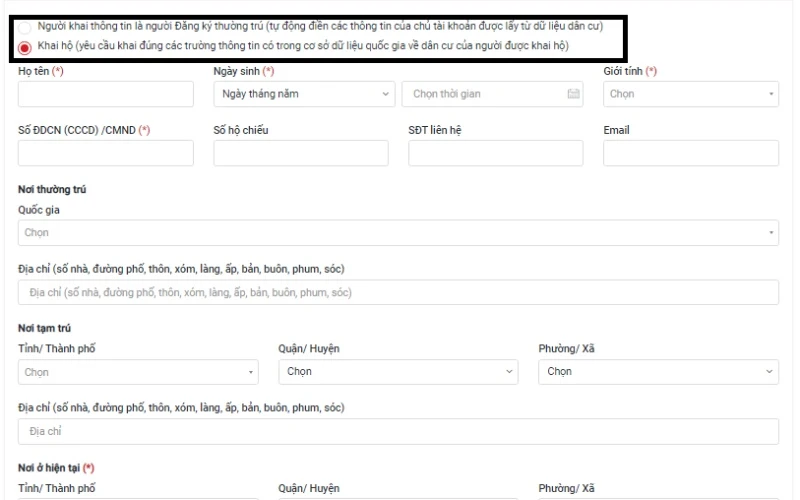The image size is (800, 500).
Task: Open 'Quận/ Huyện' dropdown under Nơi tạm trú
Action: point(398,372)
